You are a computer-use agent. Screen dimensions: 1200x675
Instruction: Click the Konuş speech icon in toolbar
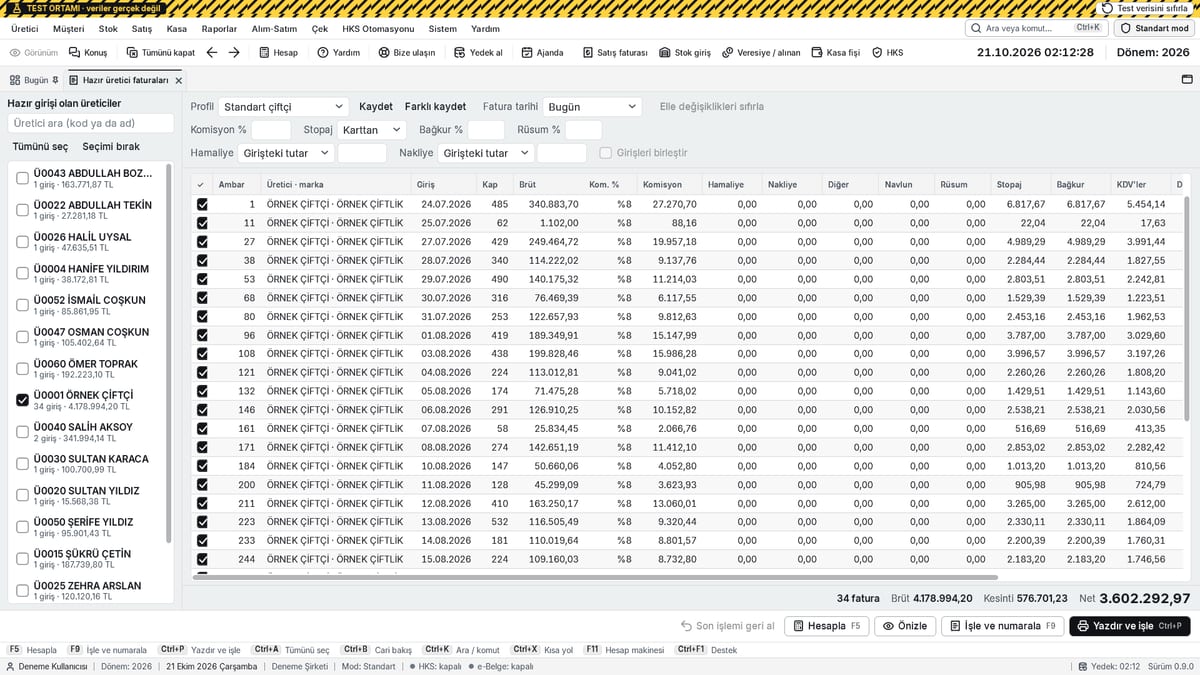(75, 52)
